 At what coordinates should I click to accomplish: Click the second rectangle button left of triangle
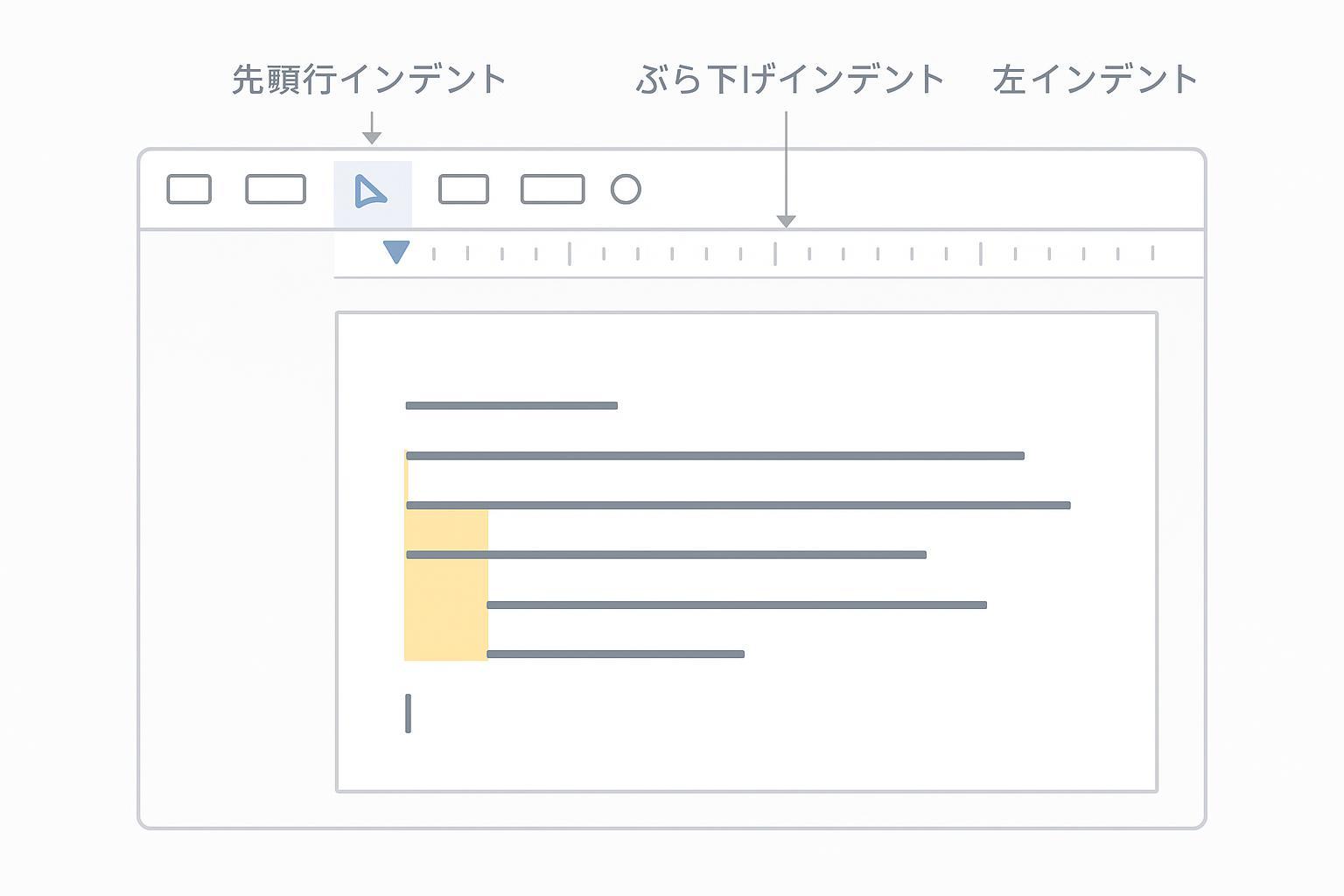pyautogui.click(x=276, y=189)
